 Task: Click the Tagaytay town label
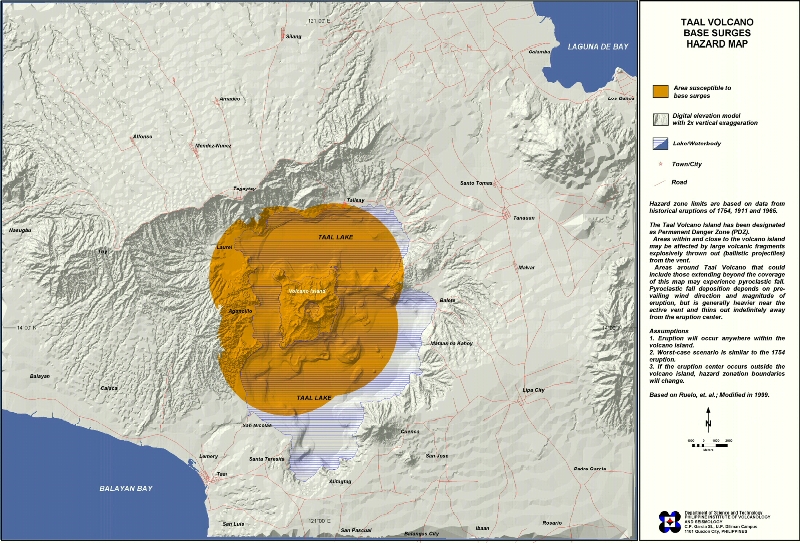pos(244,188)
